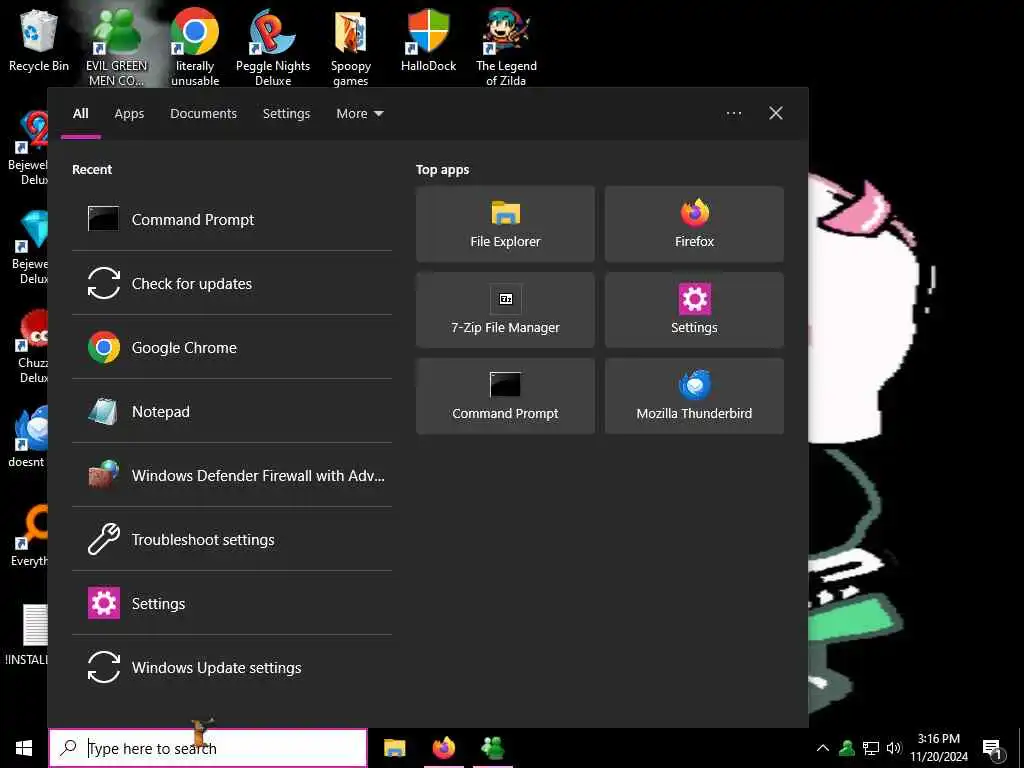1024x768 pixels.
Task: Open volume control tray icon
Action: [894, 748]
